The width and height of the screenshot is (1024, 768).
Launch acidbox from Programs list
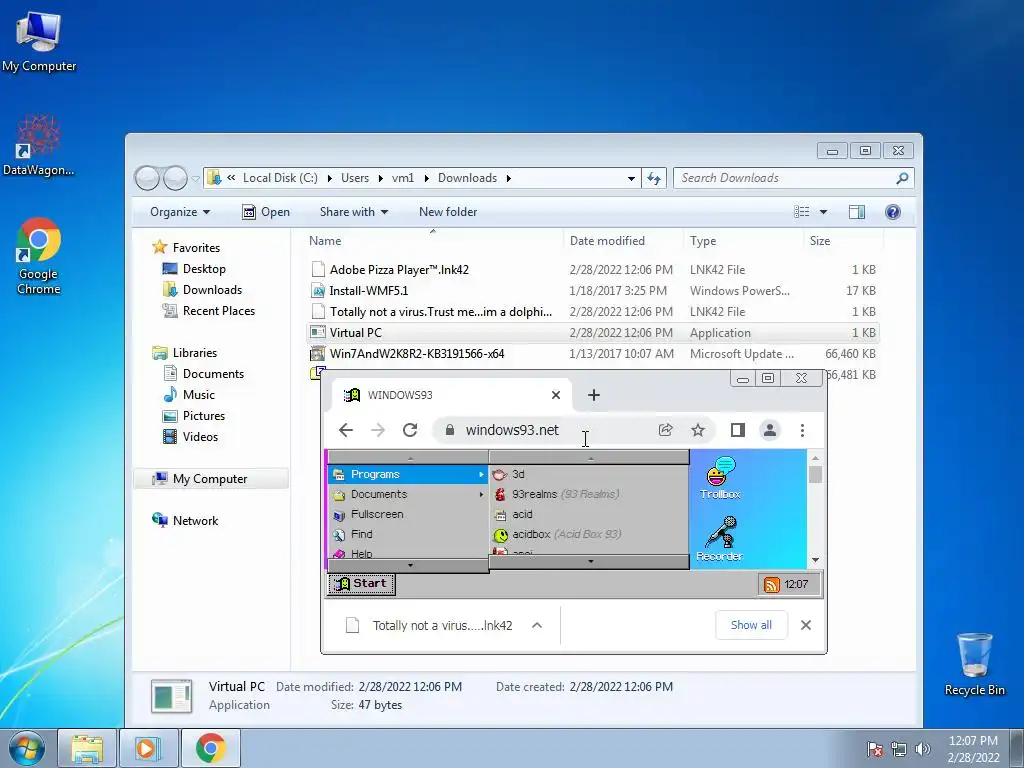tap(589, 534)
